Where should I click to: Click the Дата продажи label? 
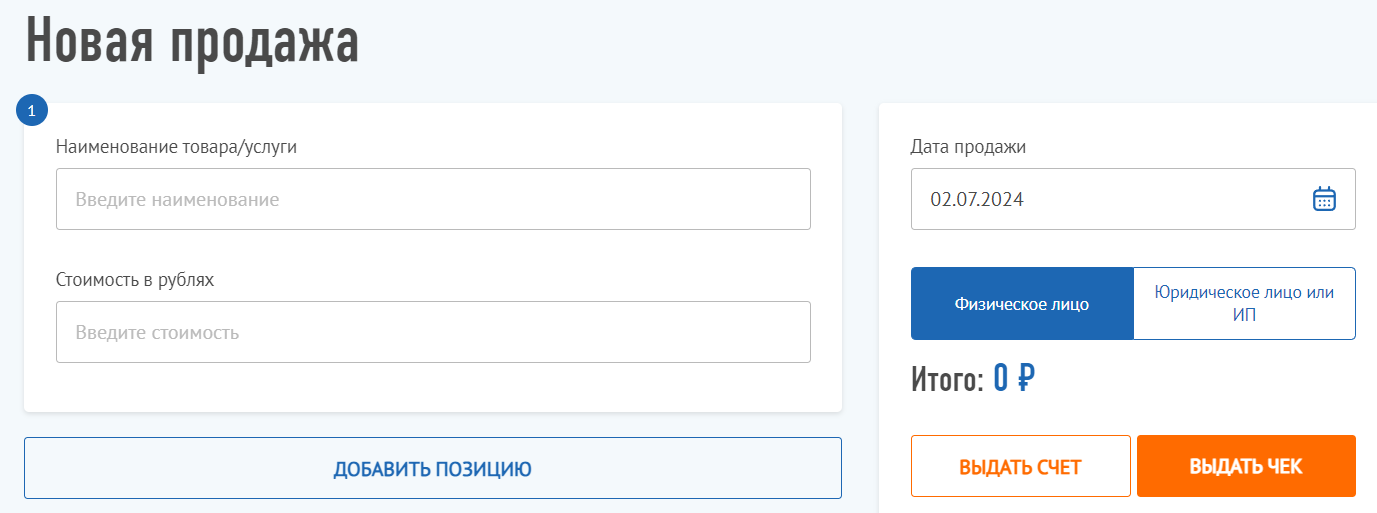pos(968,147)
